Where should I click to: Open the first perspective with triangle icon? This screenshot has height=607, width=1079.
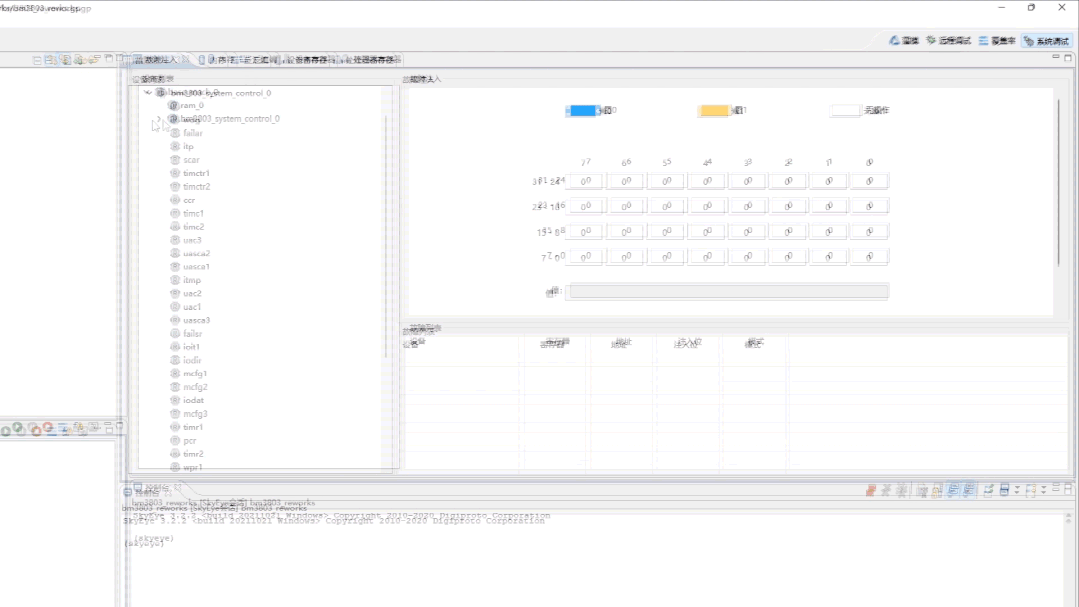coord(904,41)
